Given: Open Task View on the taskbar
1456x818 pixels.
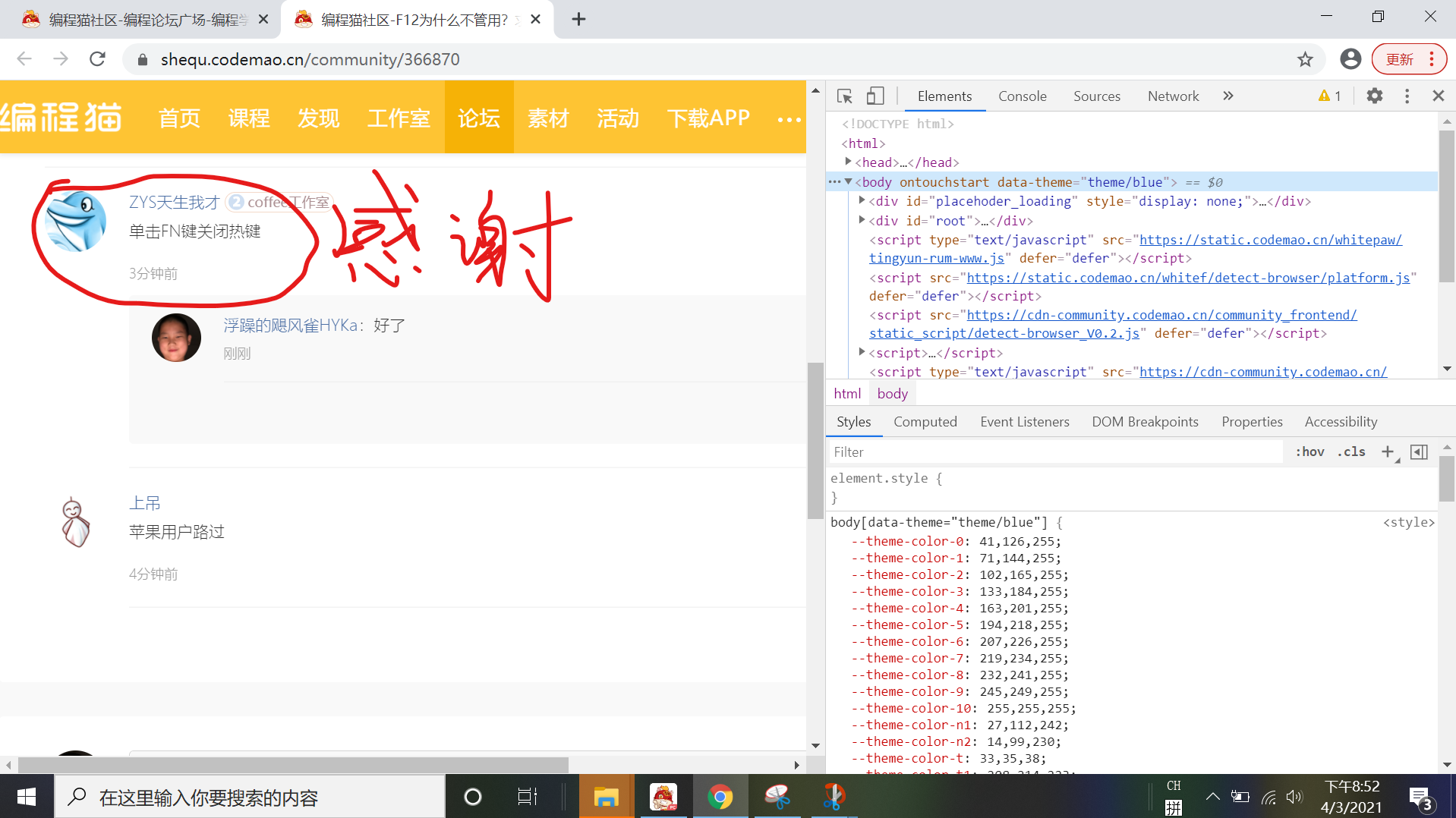Looking at the screenshot, I should click(527, 797).
